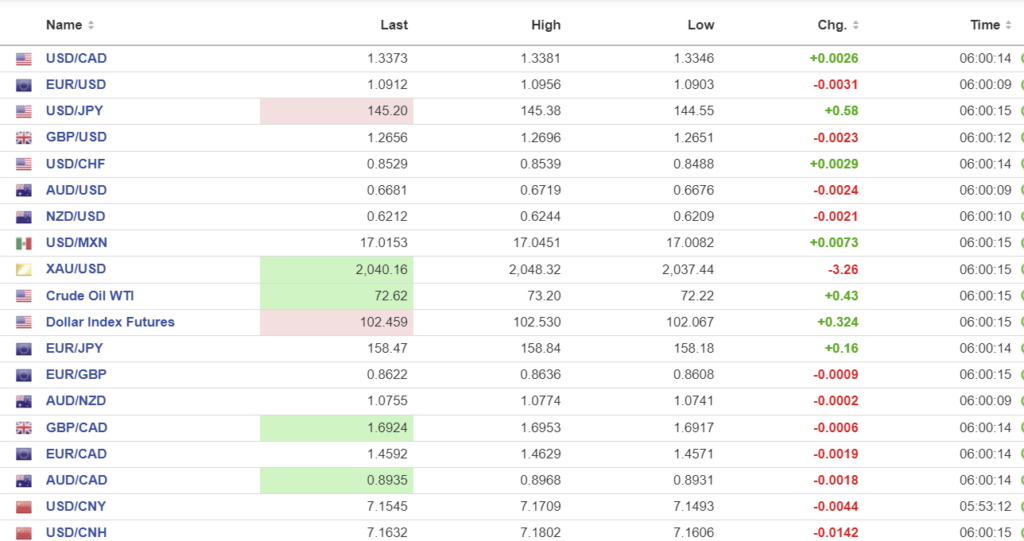Click the Australian flag icon next to AUD/NZD
This screenshot has height=541, width=1024.
coord(24,401)
